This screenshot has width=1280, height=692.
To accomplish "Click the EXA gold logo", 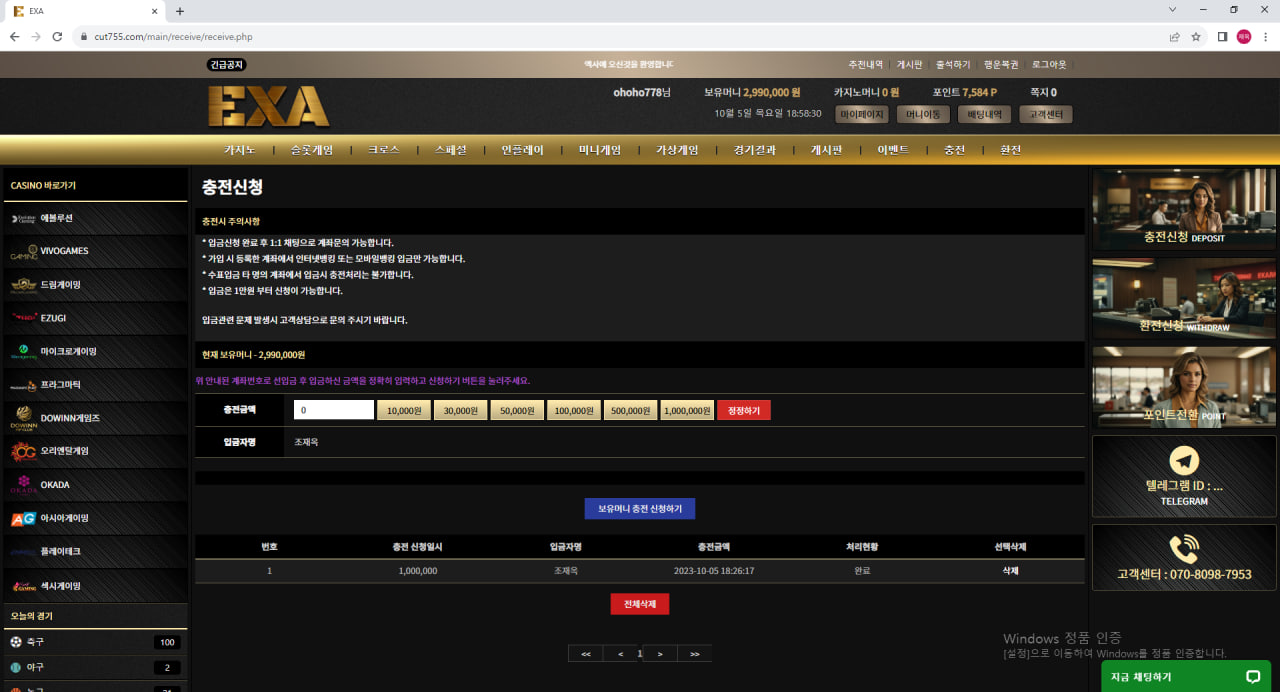I will [268, 106].
